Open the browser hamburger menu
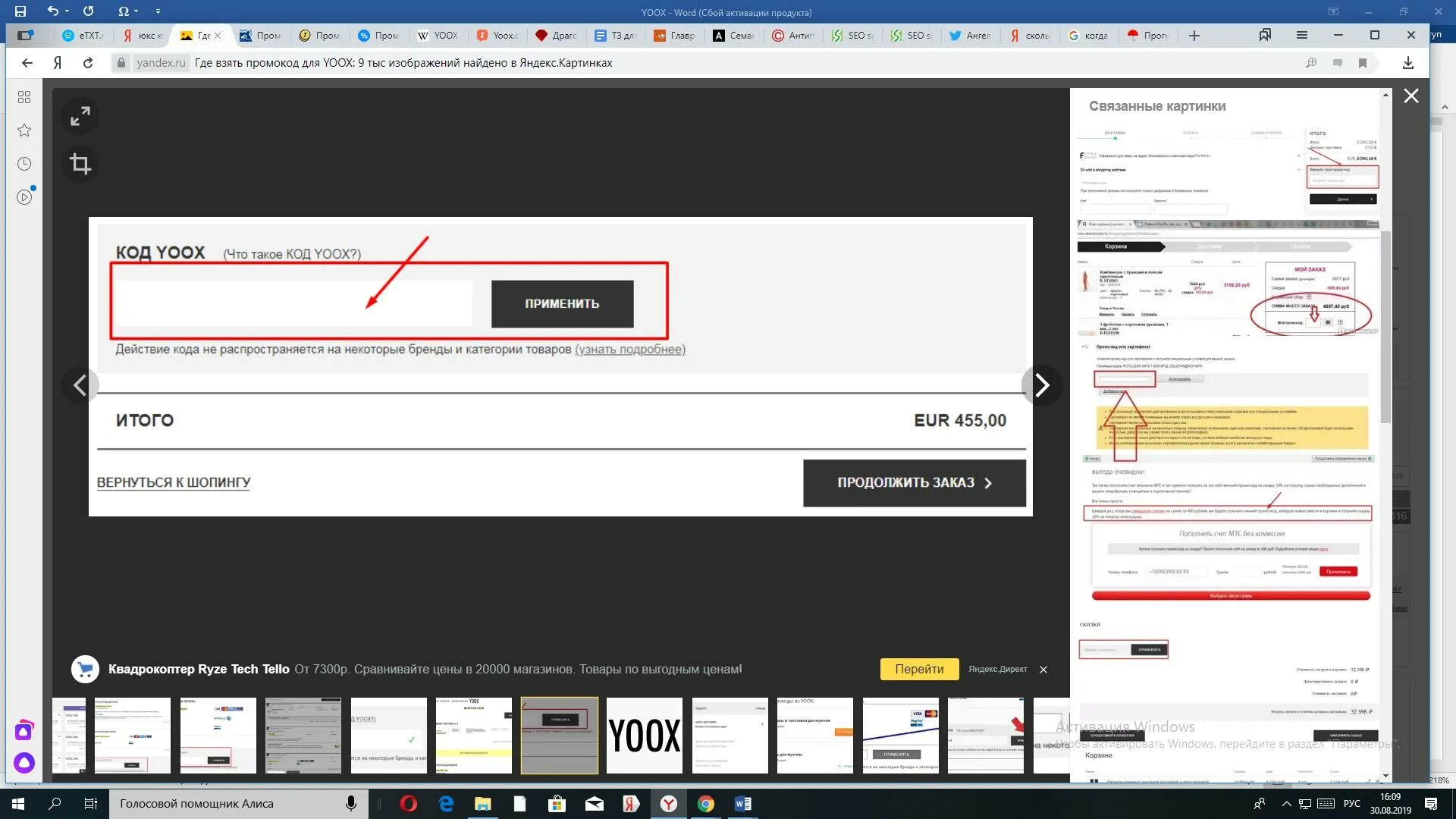1456x819 pixels. 1302,35
